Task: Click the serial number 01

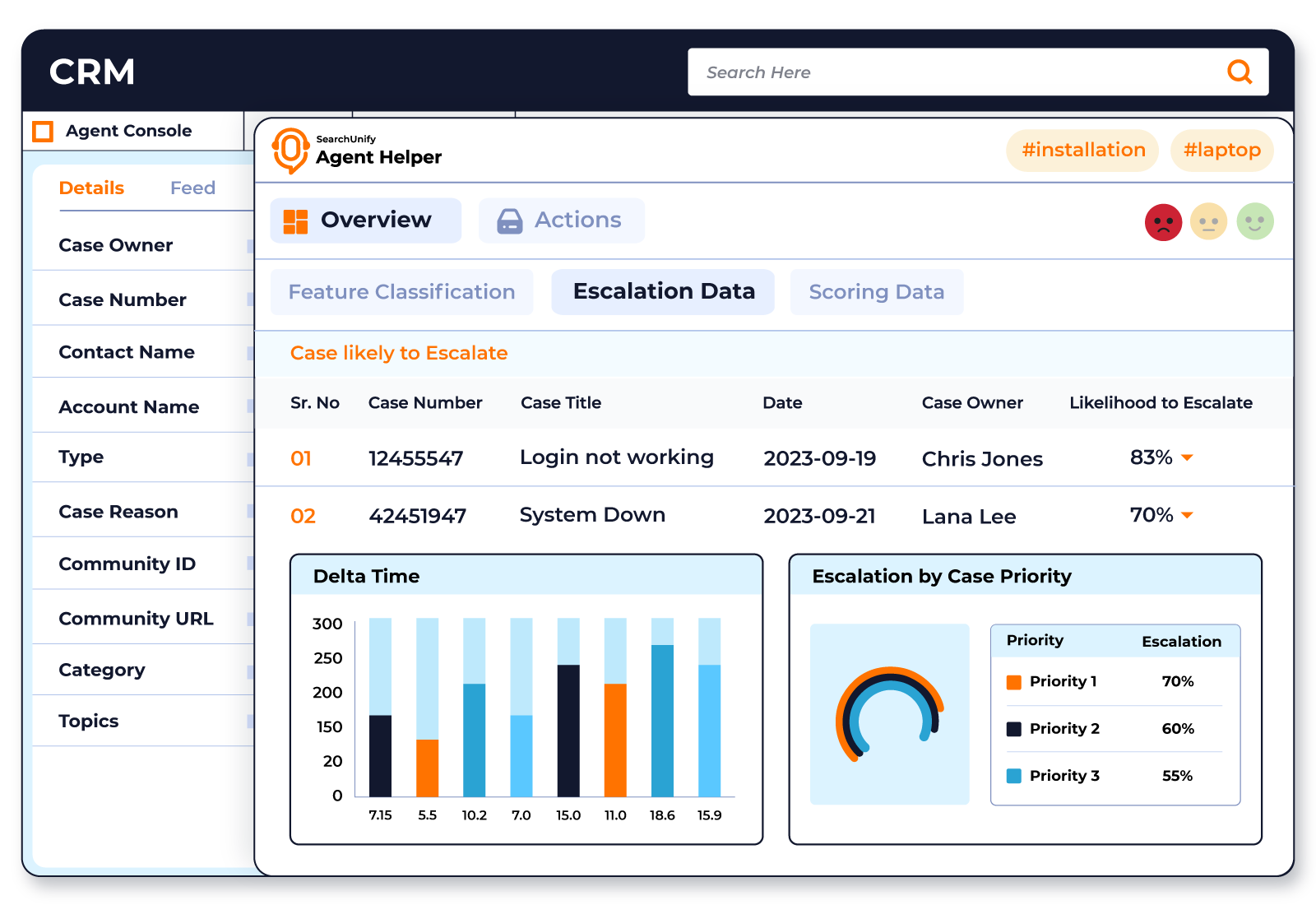Action: click(301, 458)
